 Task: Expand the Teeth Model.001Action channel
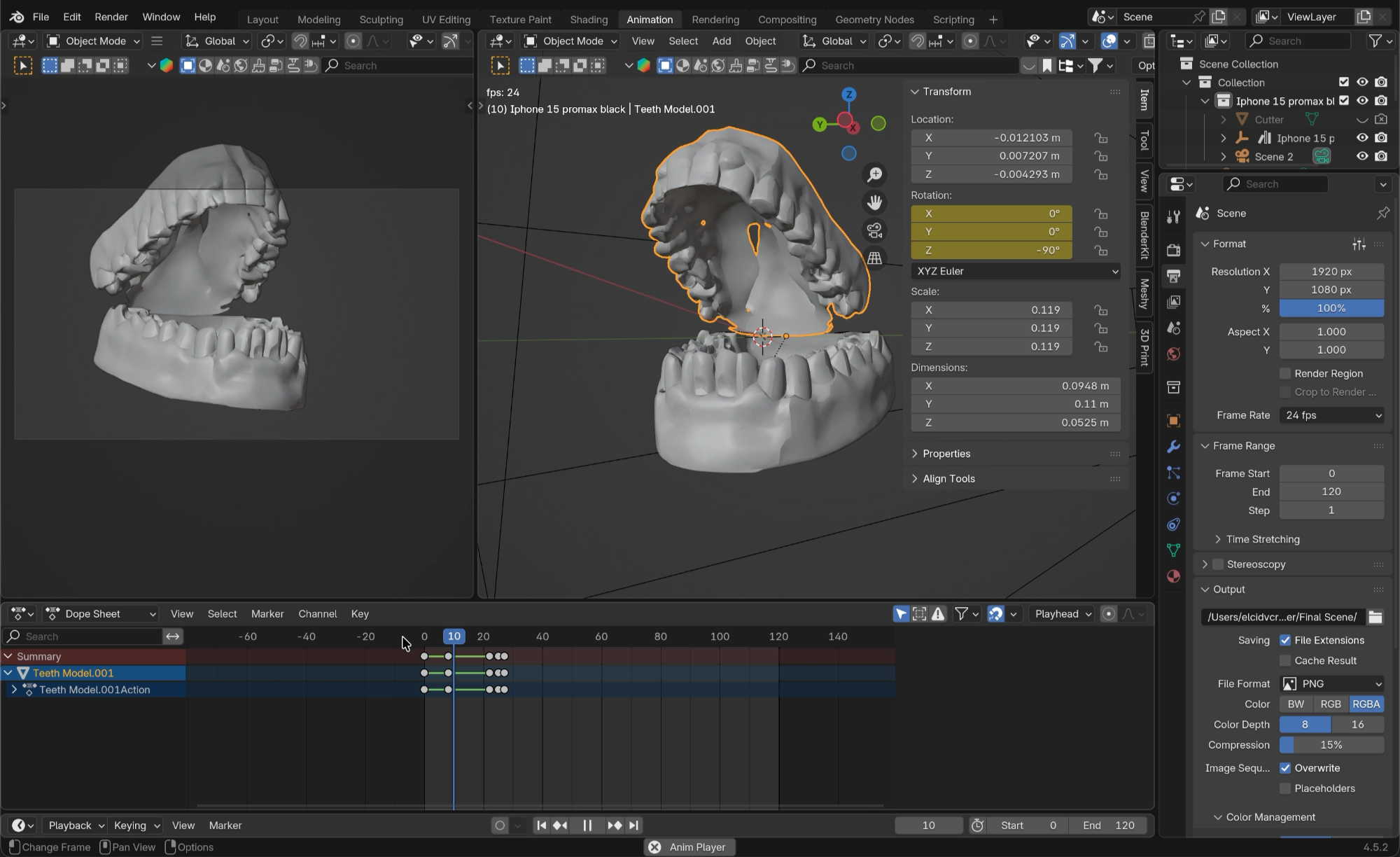pyautogui.click(x=14, y=690)
